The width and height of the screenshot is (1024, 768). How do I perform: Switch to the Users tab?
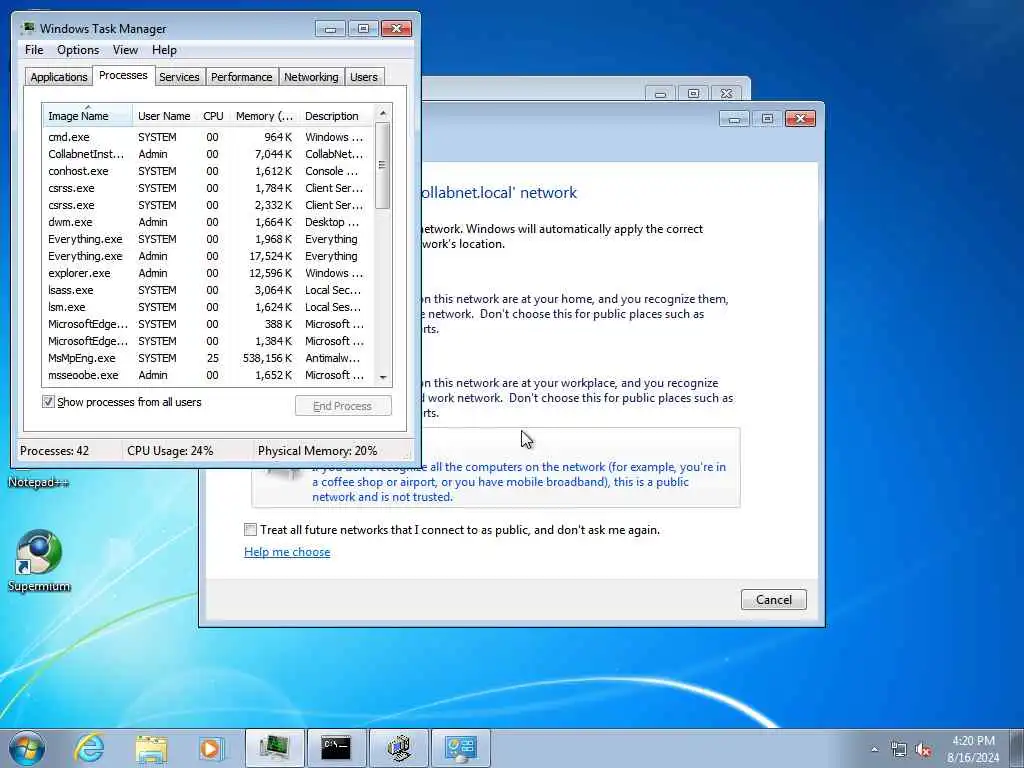[364, 76]
